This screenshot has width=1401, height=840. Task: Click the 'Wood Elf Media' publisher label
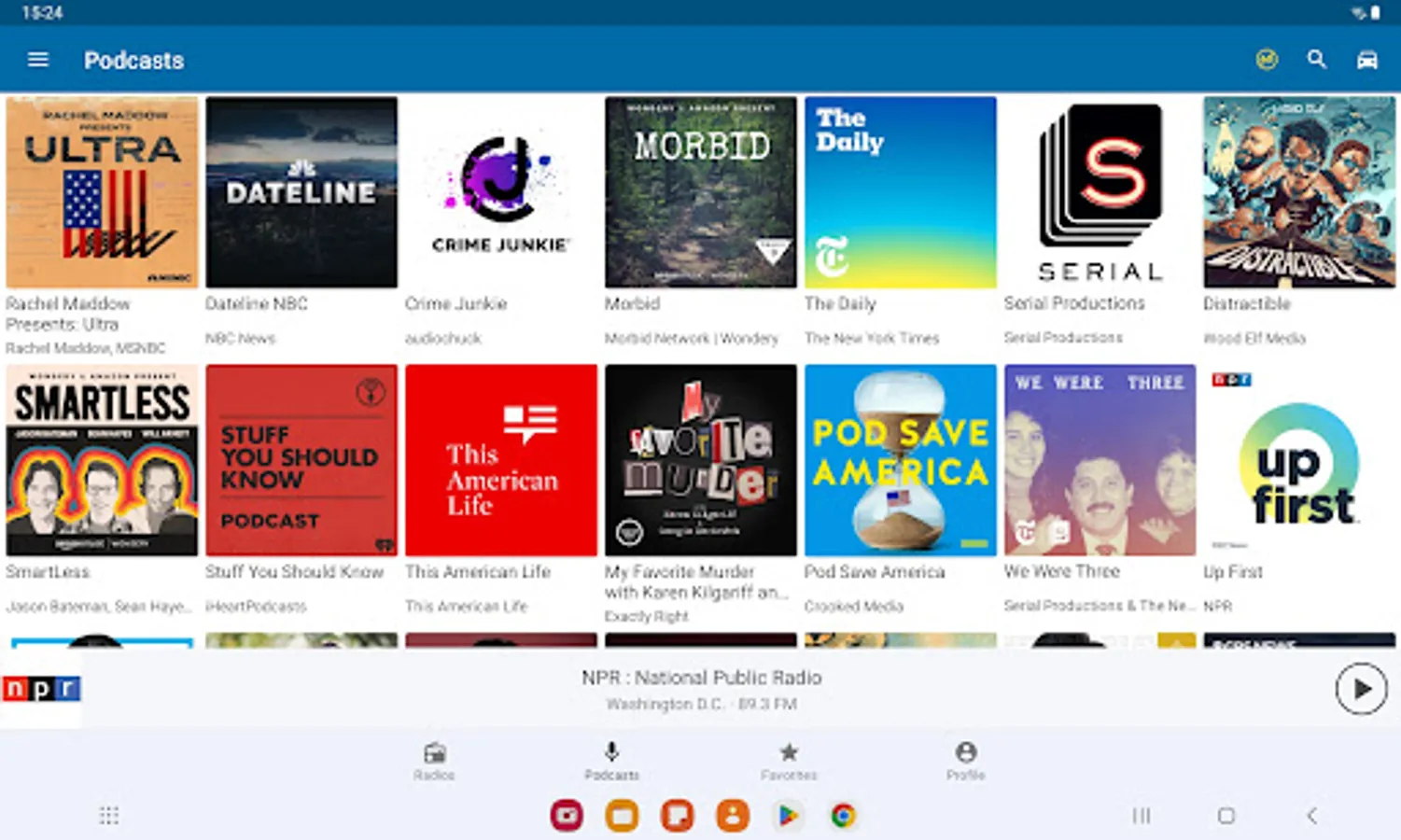(1254, 338)
